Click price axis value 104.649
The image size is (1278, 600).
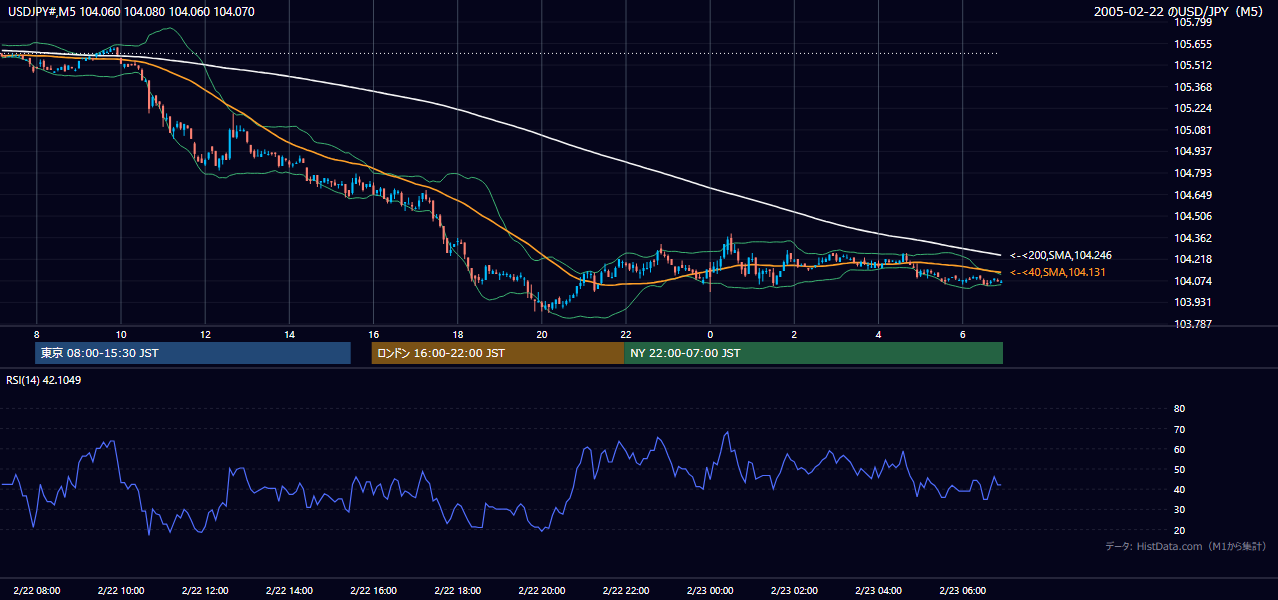pos(1193,195)
